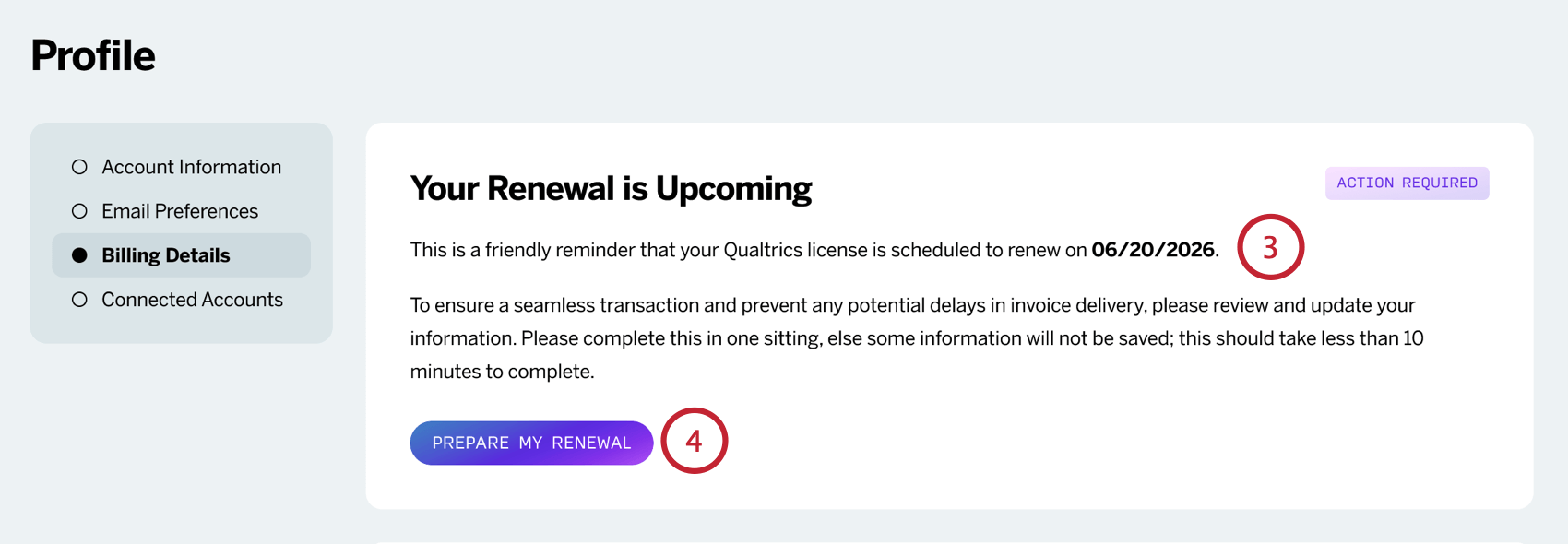Click the bold renewal date 06/20/2026
The width and height of the screenshot is (1568, 544).
coord(1152,249)
